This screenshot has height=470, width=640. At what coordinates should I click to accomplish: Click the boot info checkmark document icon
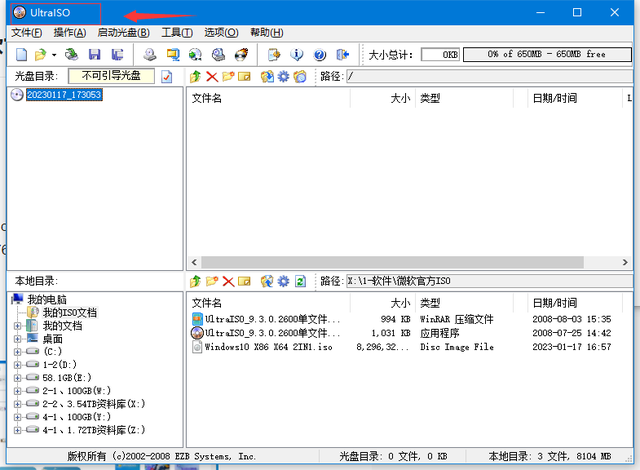(x=167, y=76)
